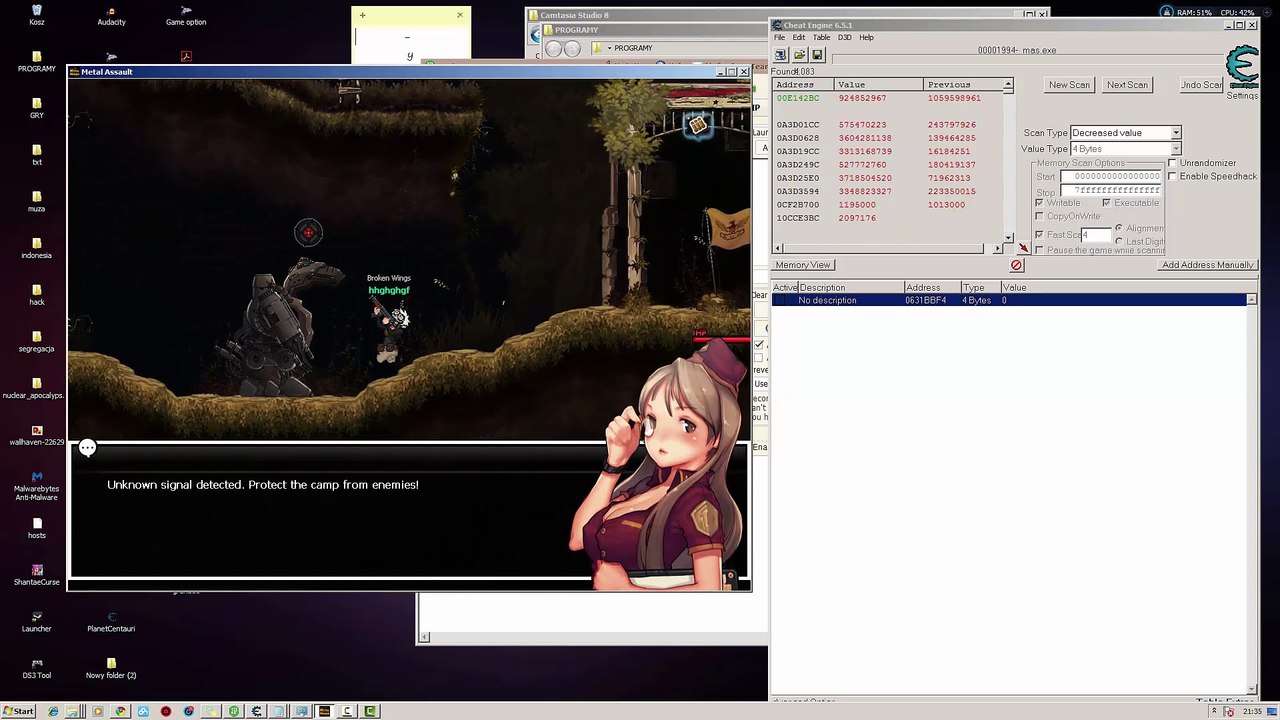1280x720 pixels.
Task: Switch to Cheat Engine gear taskbar icon
Action: (256, 712)
